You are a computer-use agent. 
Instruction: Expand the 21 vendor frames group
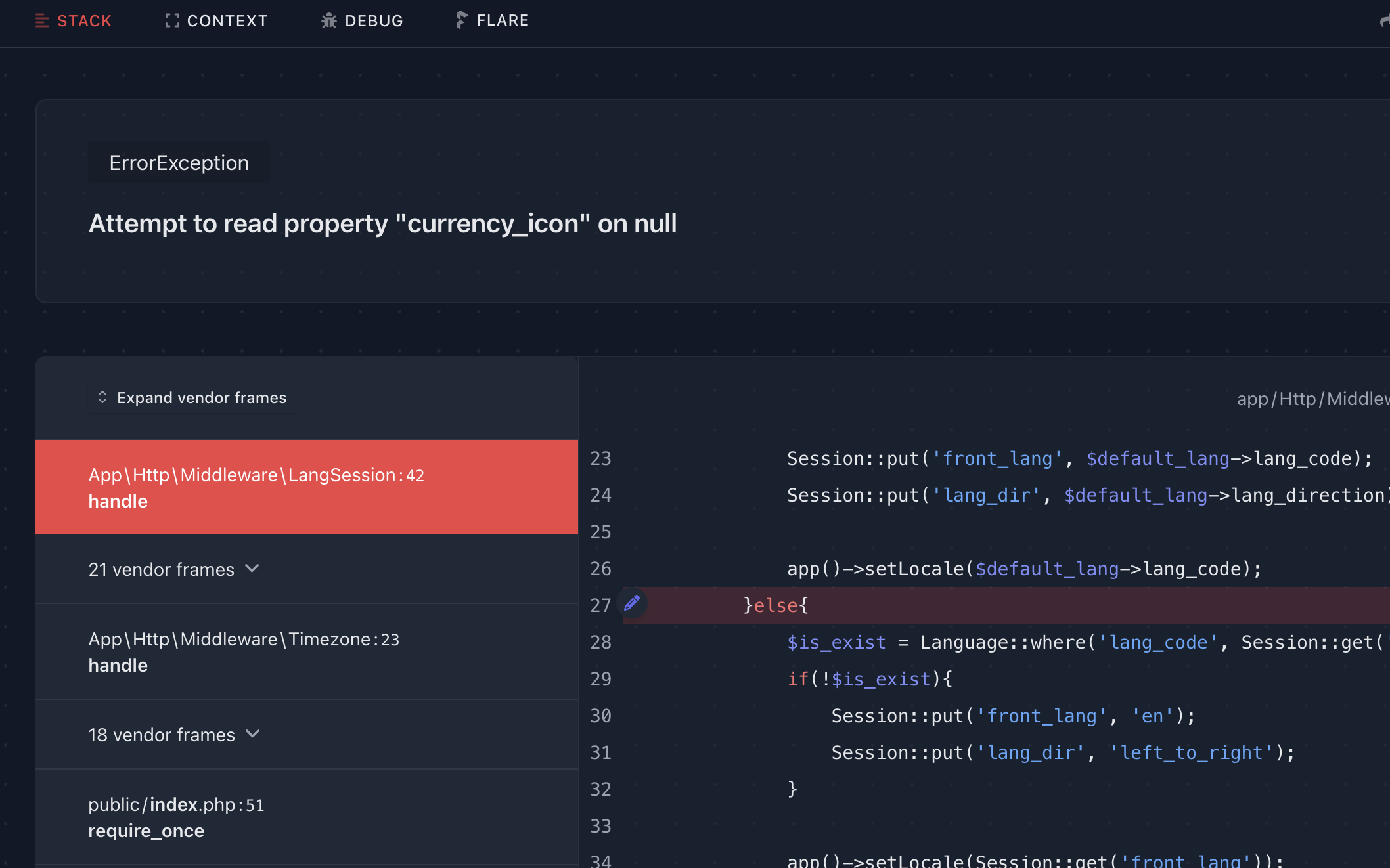point(307,569)
